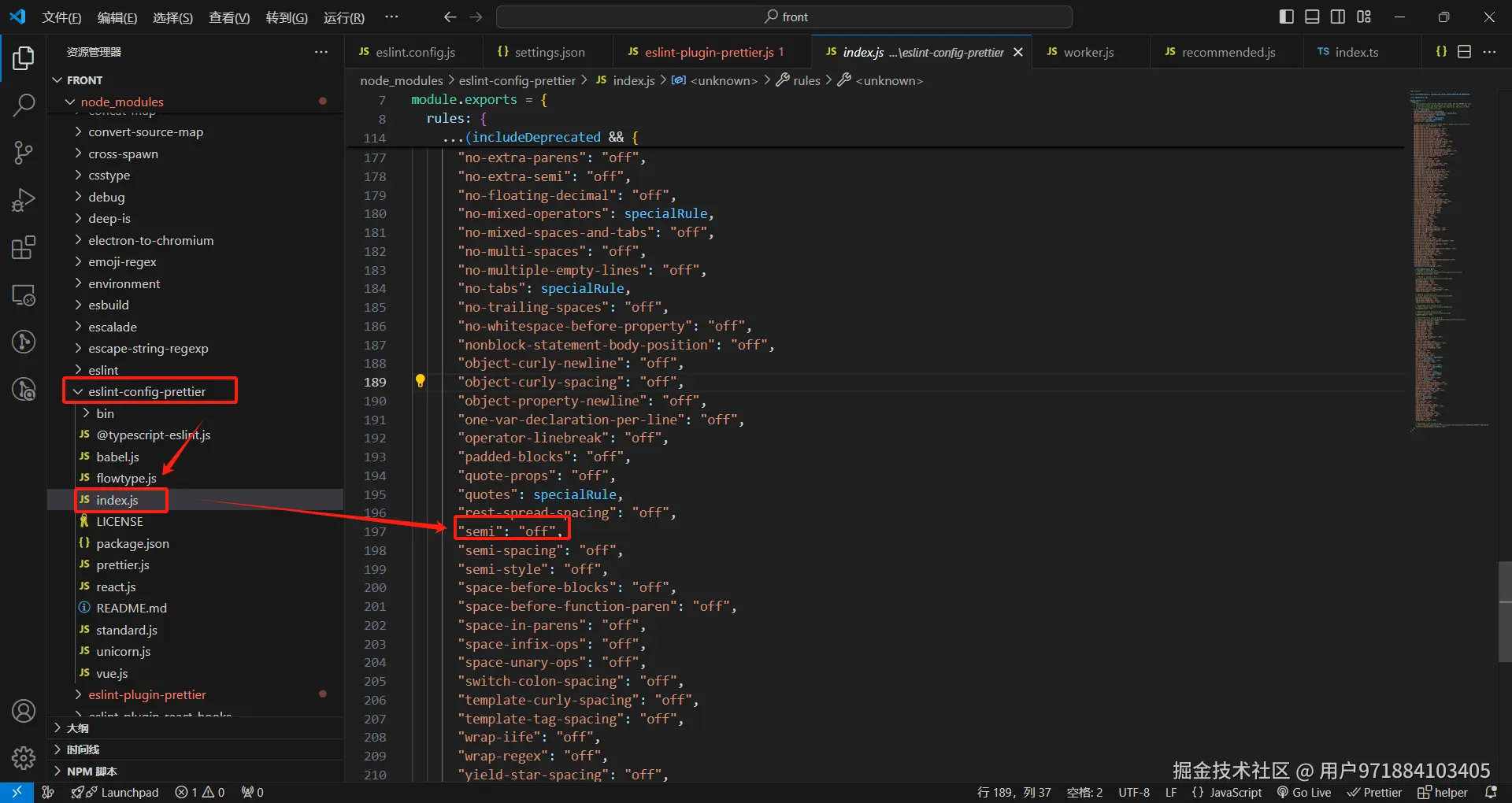
Task: Click the helper status bar item
Action: pos(1443,792)
